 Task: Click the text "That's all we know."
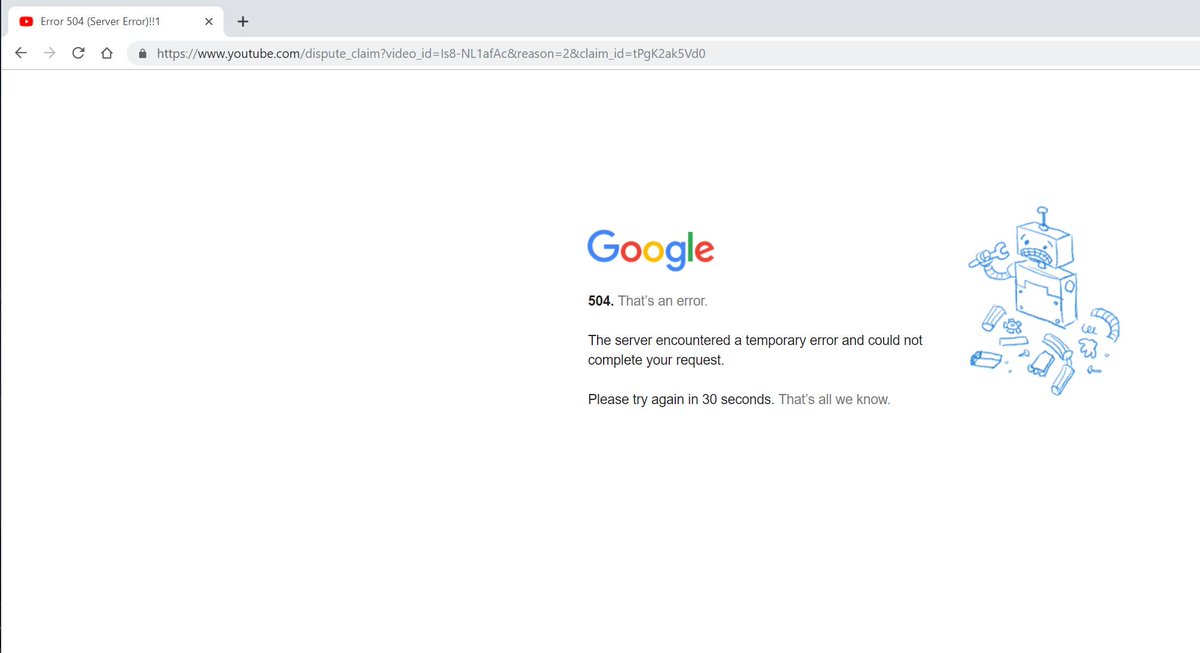click(x=834, y=400)
